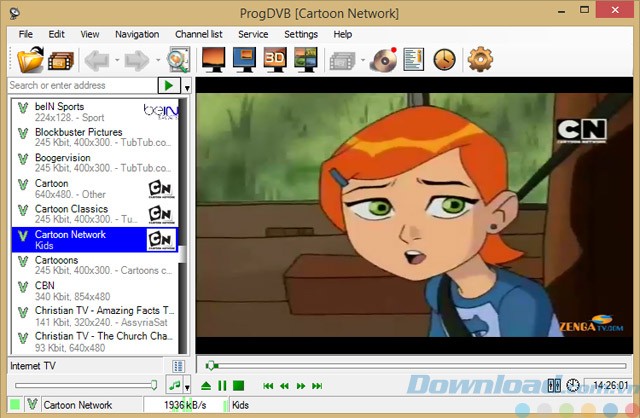Expand the address bar dropdown arrow
640x418 pixels.
coord(188,87)
